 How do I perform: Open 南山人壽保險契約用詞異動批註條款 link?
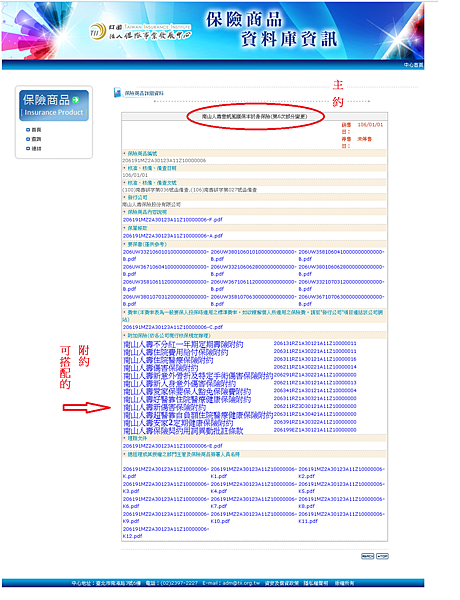183,431
